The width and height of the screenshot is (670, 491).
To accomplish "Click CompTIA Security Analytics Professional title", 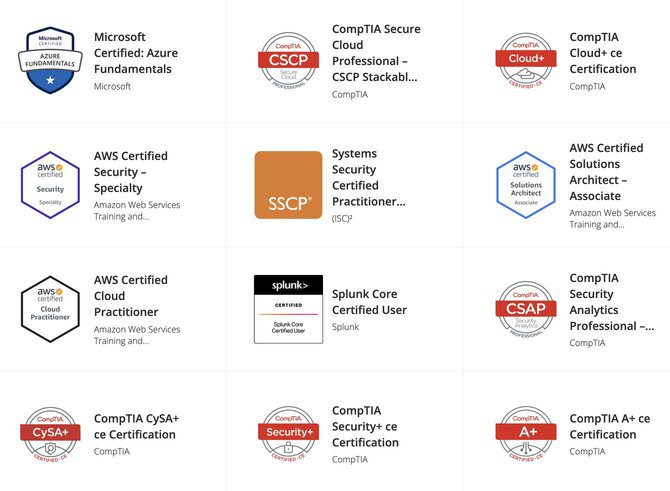I will (x=611, y=302).
